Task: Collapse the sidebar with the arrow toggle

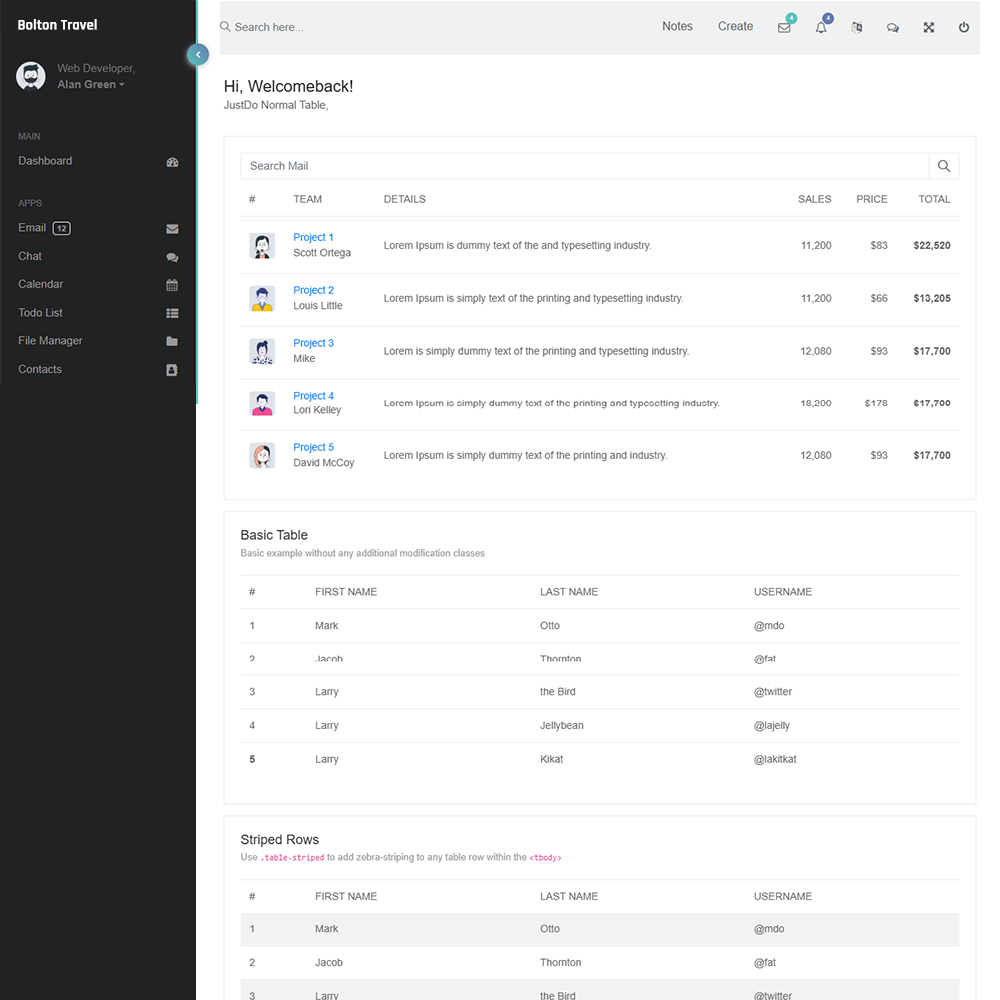Action: click(x=198, y=54)
